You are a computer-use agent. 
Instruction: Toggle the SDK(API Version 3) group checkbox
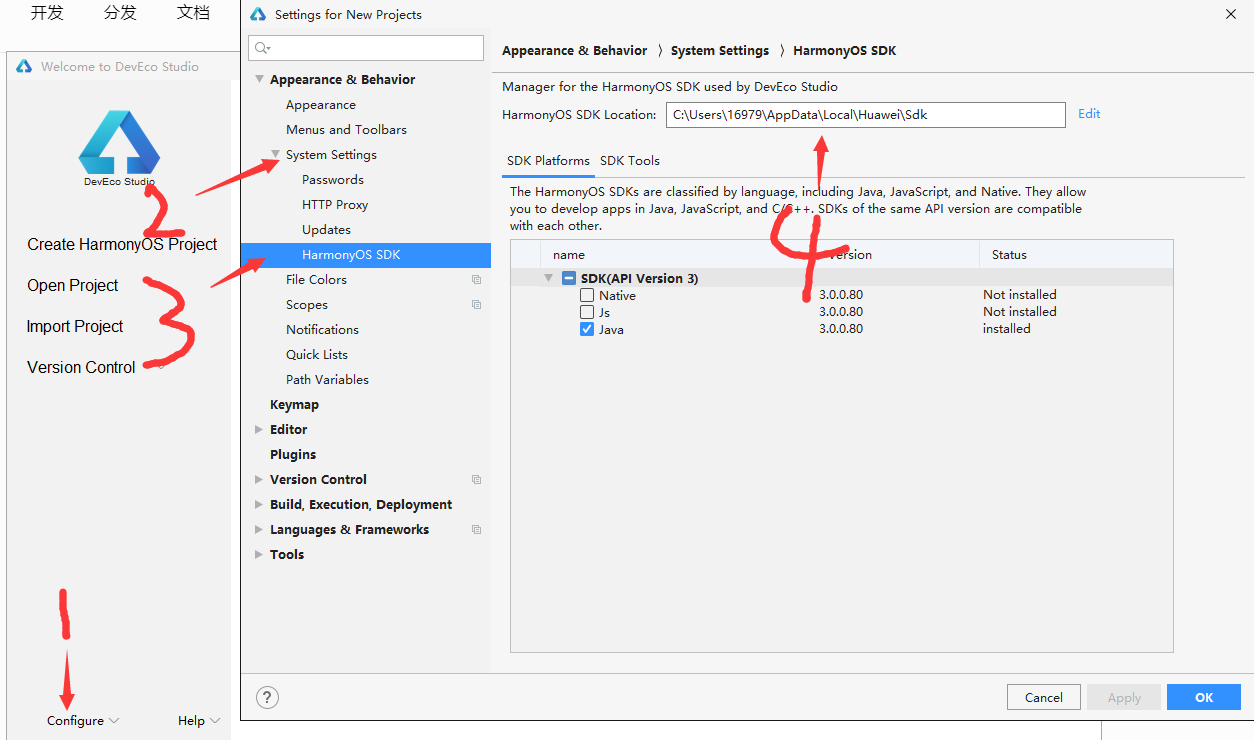(x=568, y=279)
